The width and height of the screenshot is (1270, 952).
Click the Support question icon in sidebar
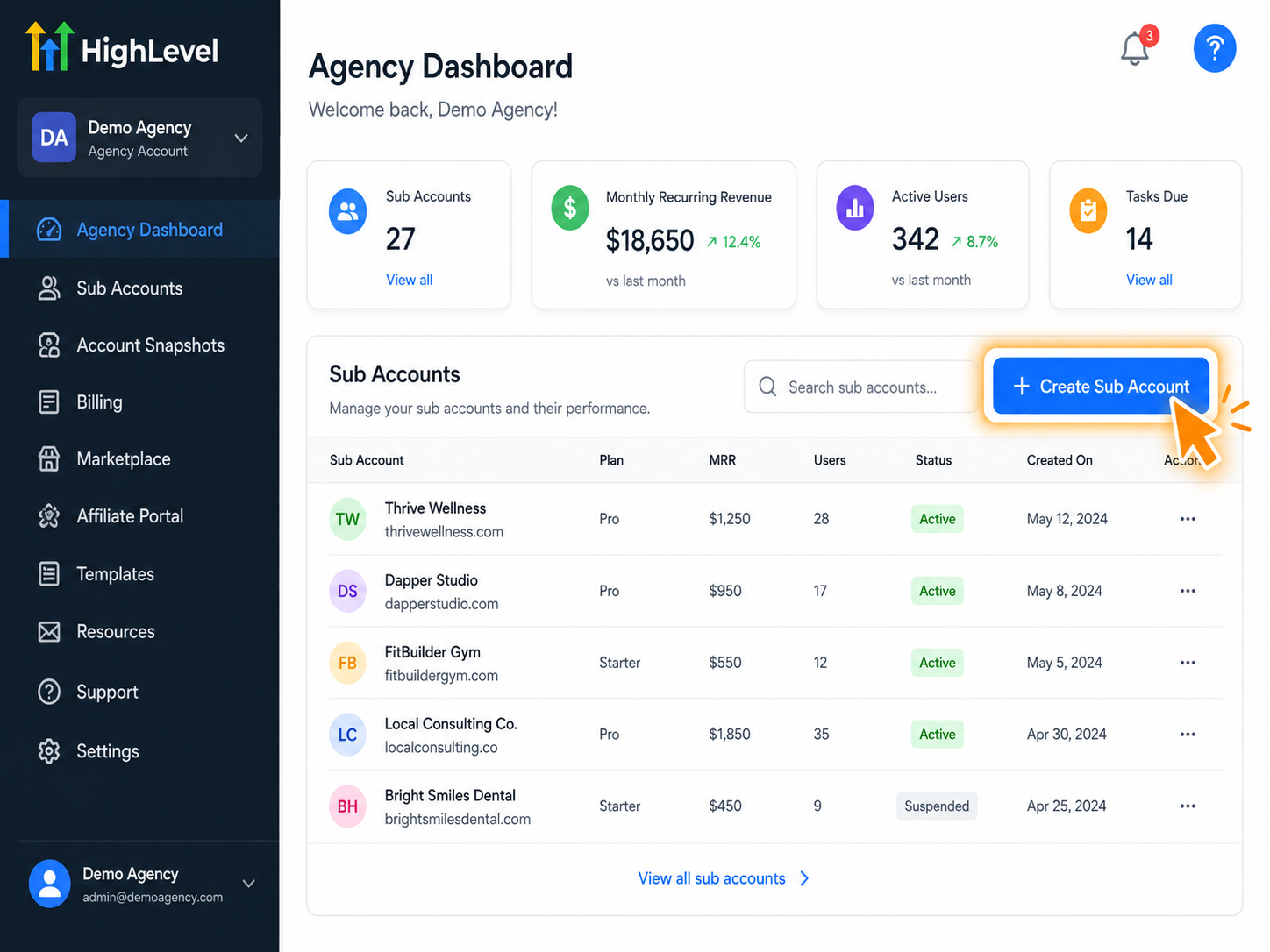pyautogui.click(x=49, y=692)
